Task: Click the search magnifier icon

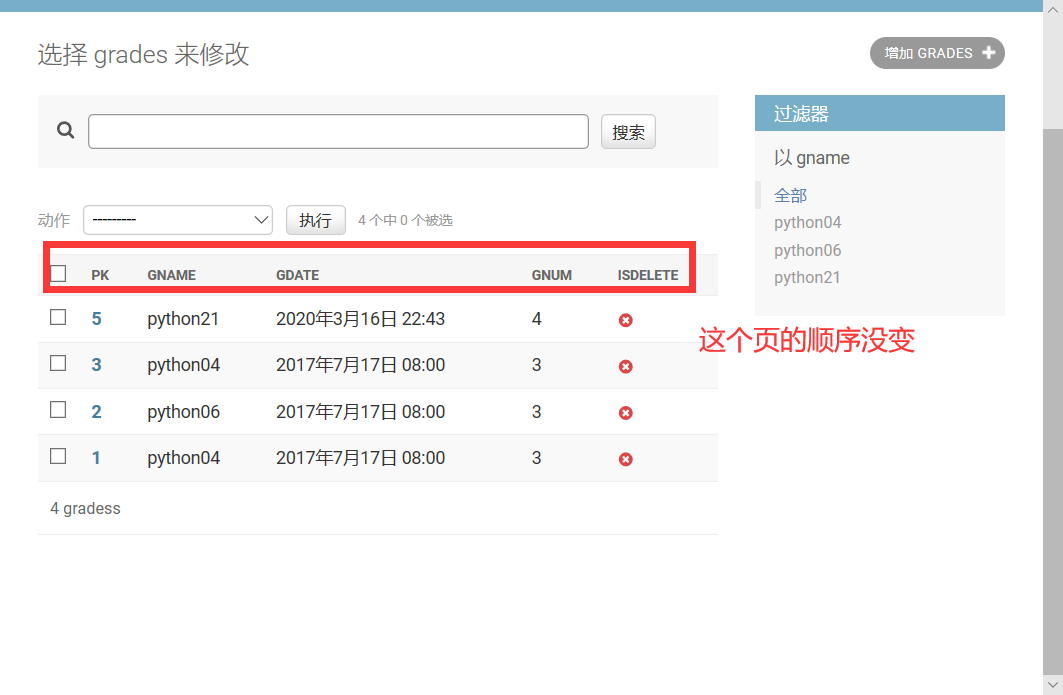Action: click(x=66, y=130)
